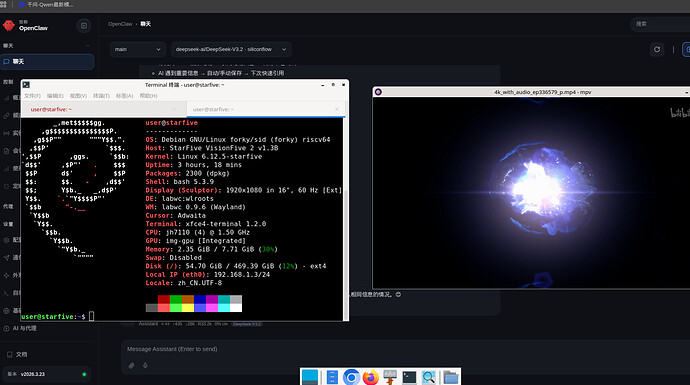This screenshot has width=690, height=385.
Task: Close the first user@starfive terminal tab
Action: tap(174, 109)
